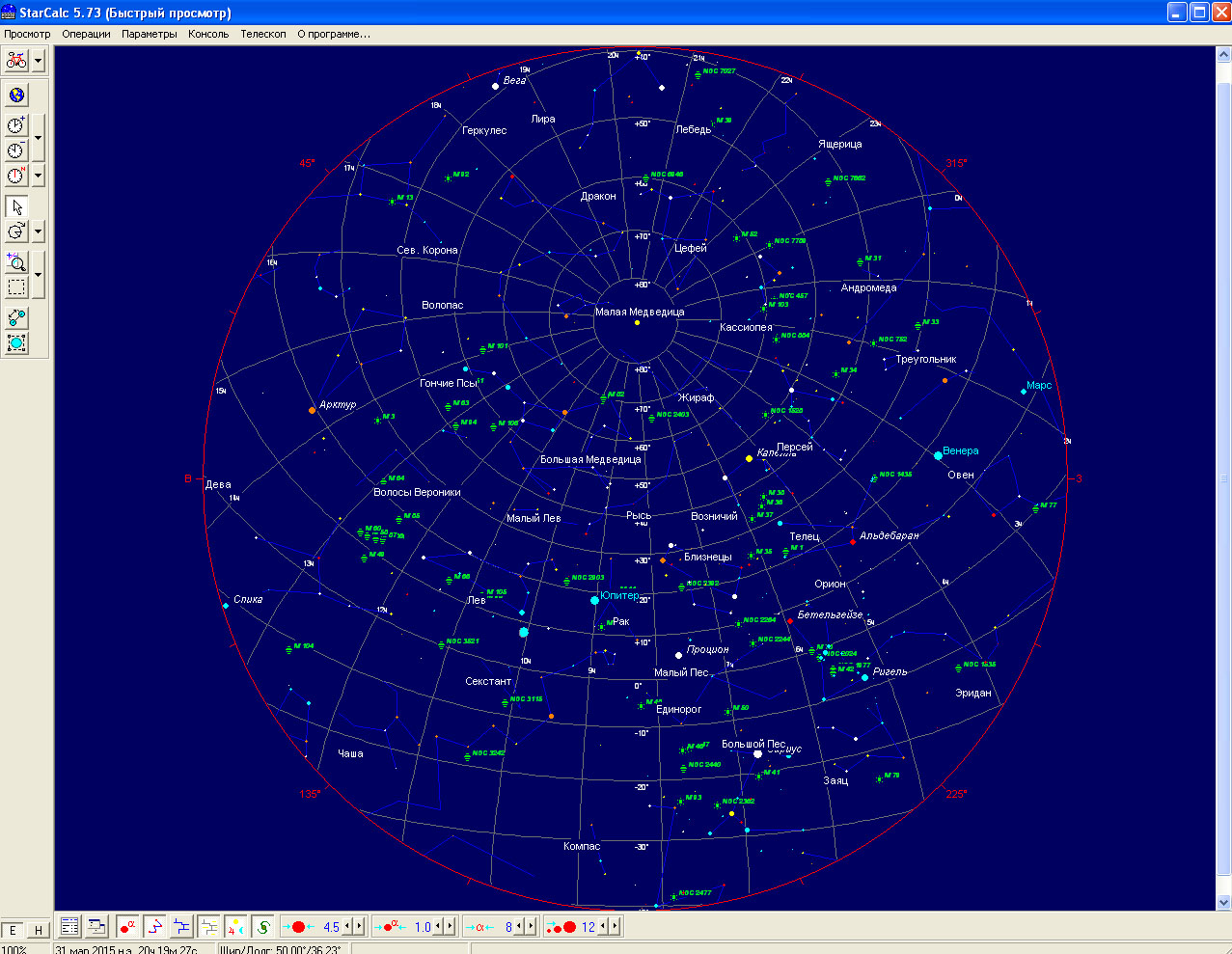Decrease the 4.5 star magnitude limit value
The width and height of the screenshot is (1232, 954).
pos(348,927)
